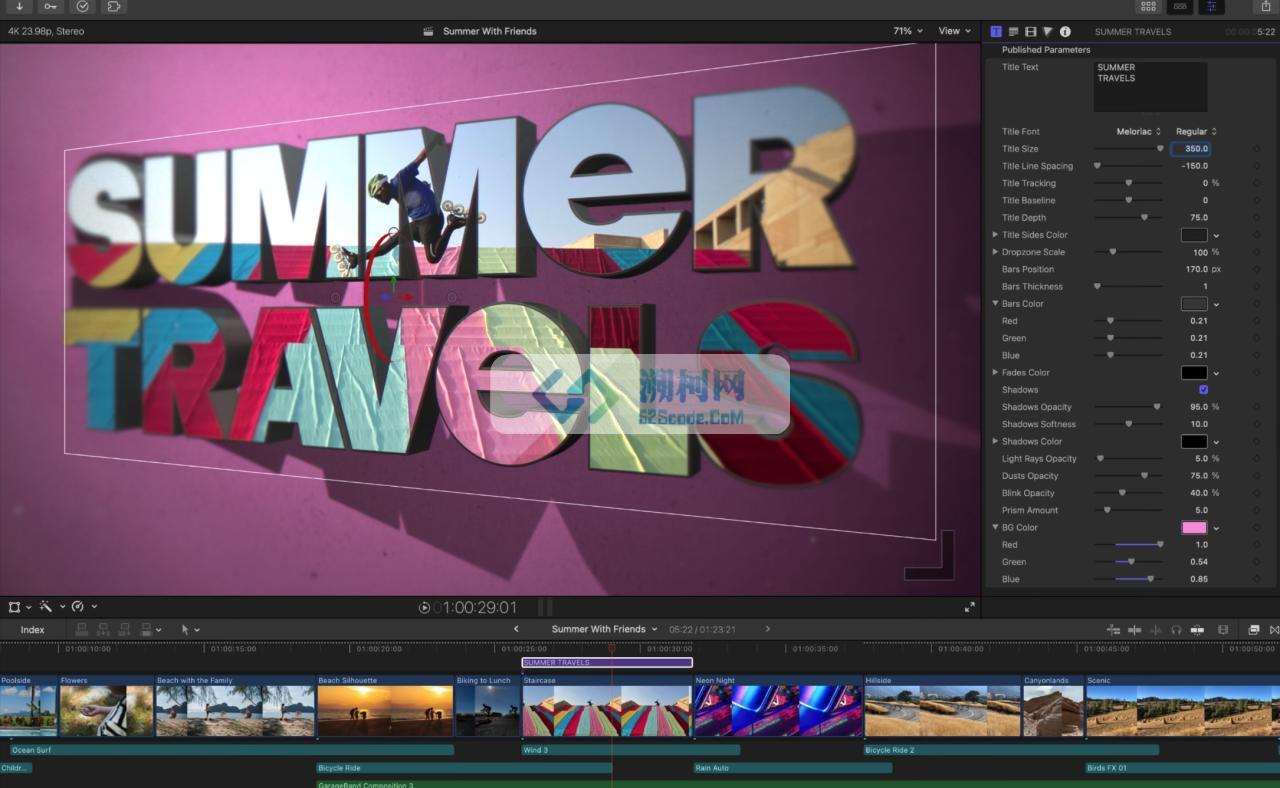Click the Title Sides Color swatch

click(1194, 235)
